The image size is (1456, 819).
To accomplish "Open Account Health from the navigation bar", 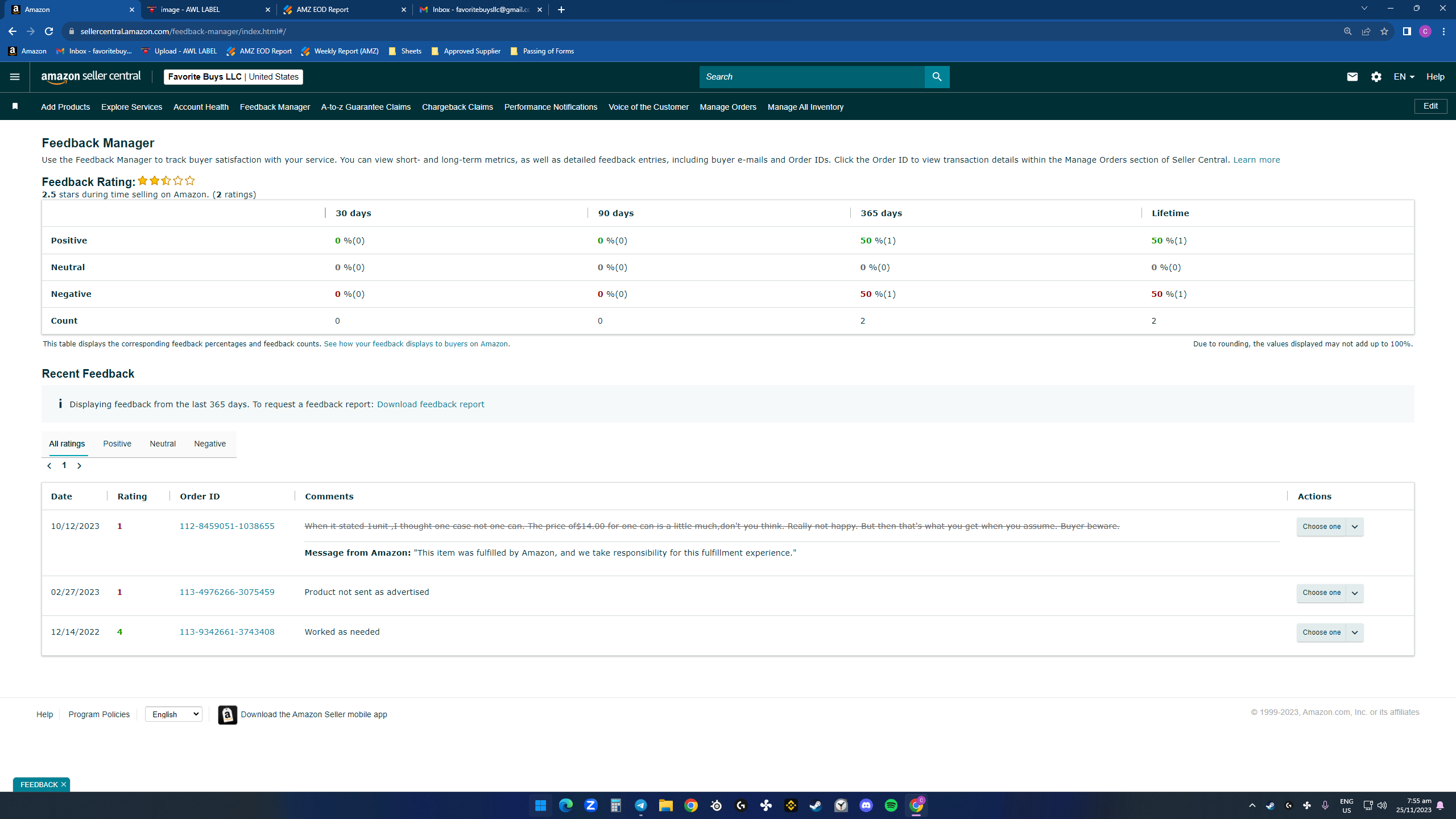I will point(201,107).
